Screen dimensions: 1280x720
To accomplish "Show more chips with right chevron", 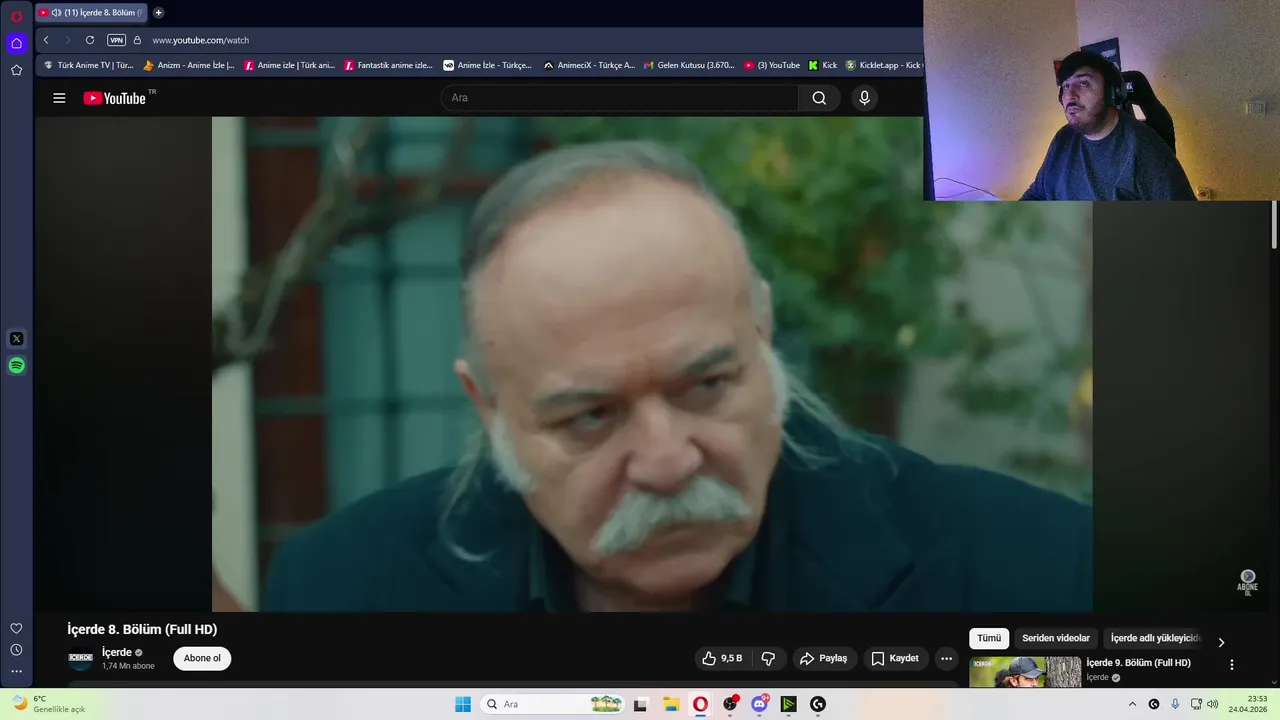I will pyautogui.click(x=1221, y=642).
